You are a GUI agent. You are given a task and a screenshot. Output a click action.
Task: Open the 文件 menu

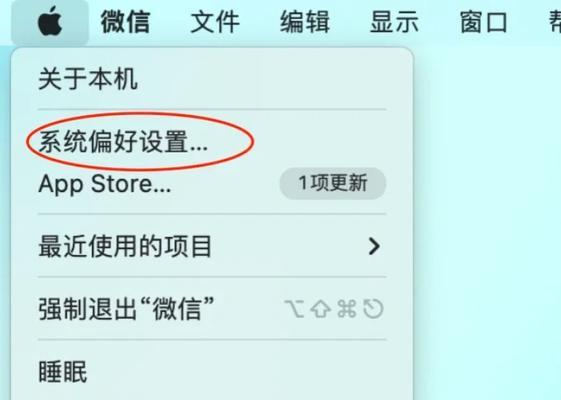click(215, 22)
